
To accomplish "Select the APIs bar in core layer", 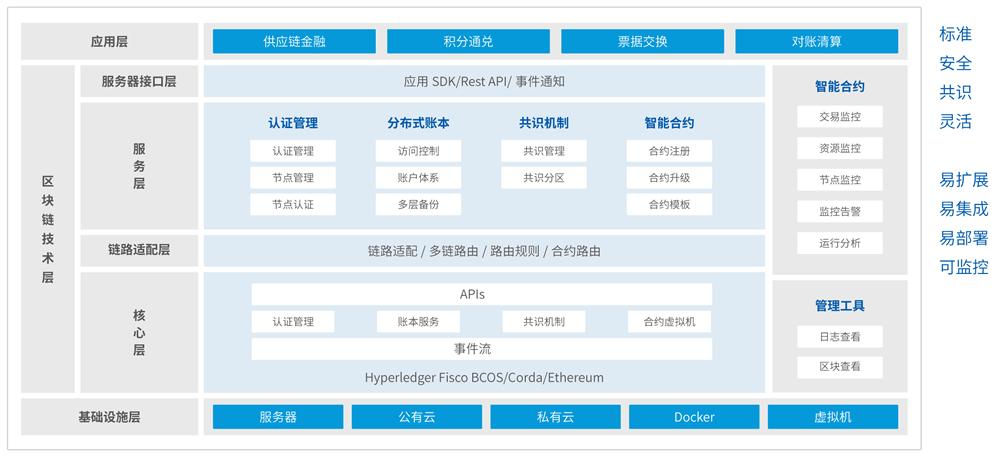I will pos(481,294).
